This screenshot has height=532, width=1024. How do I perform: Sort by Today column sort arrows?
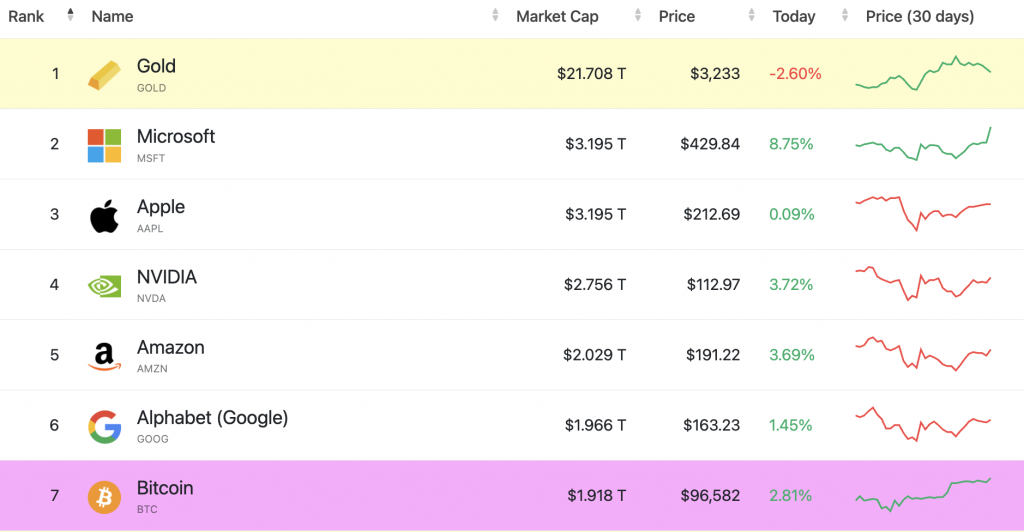[845, 16]
